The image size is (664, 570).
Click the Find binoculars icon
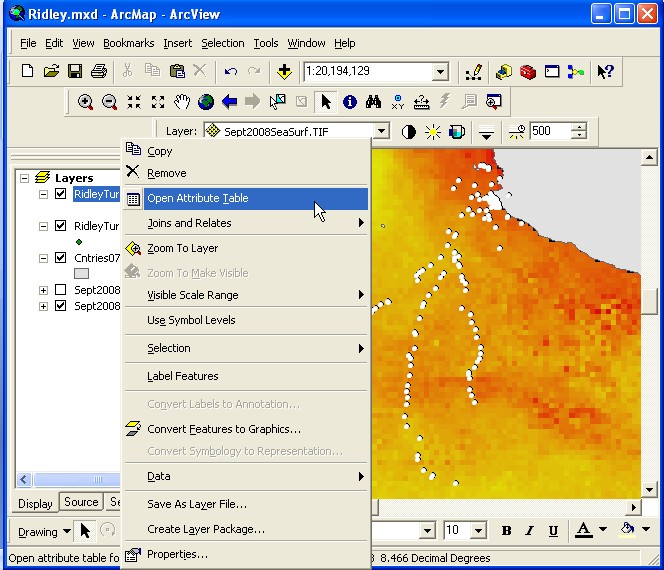[x=374, y=102]
